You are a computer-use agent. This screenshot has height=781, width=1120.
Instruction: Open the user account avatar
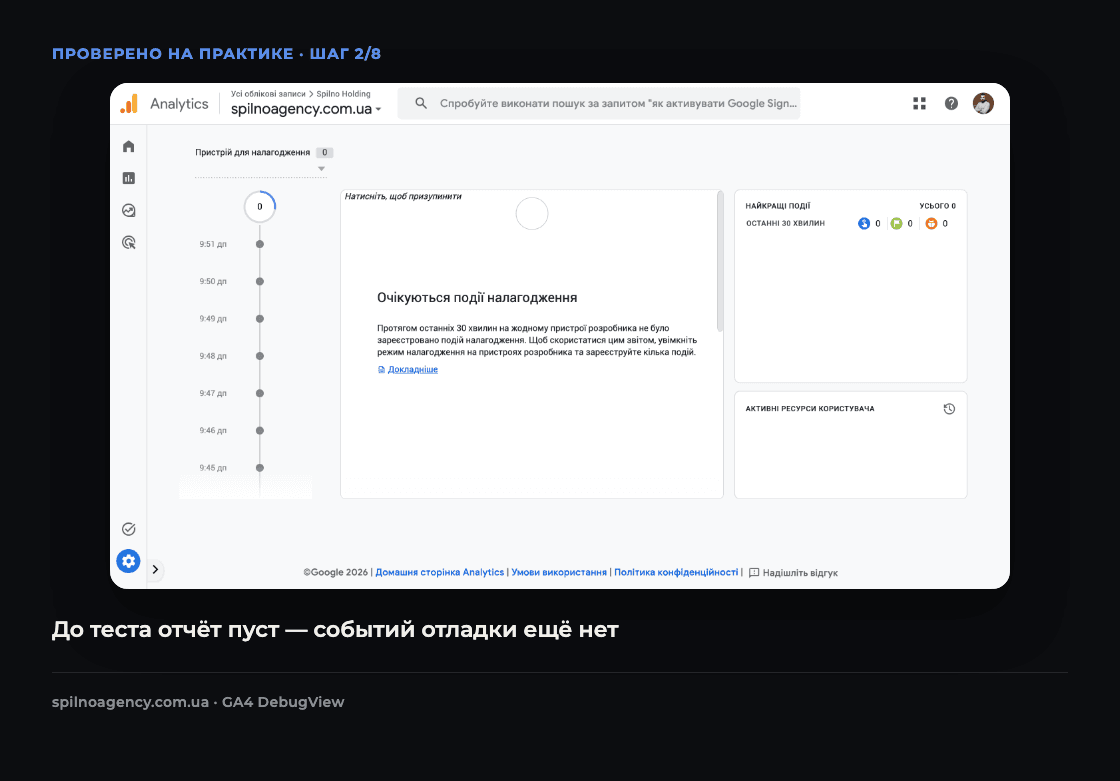coord(984,104)
